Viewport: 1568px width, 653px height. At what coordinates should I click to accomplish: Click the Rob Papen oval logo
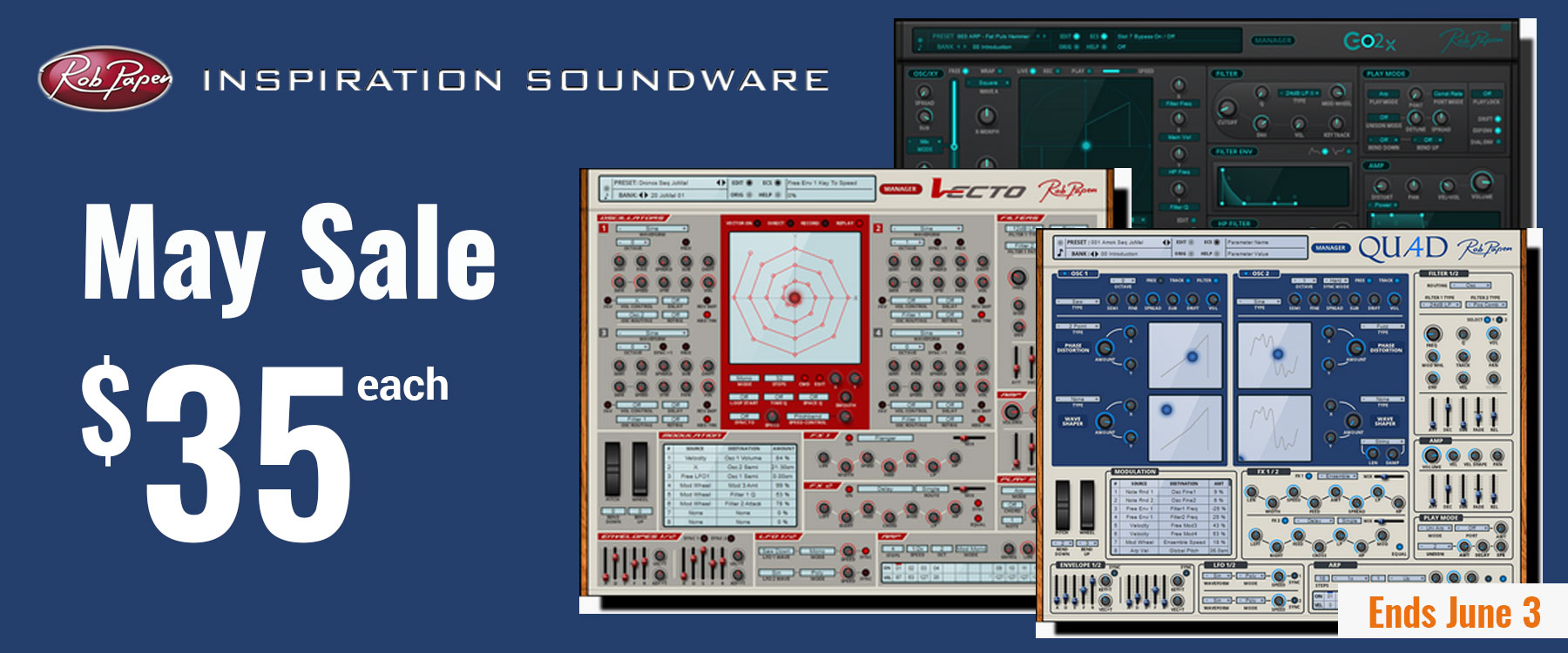point(105,78)
